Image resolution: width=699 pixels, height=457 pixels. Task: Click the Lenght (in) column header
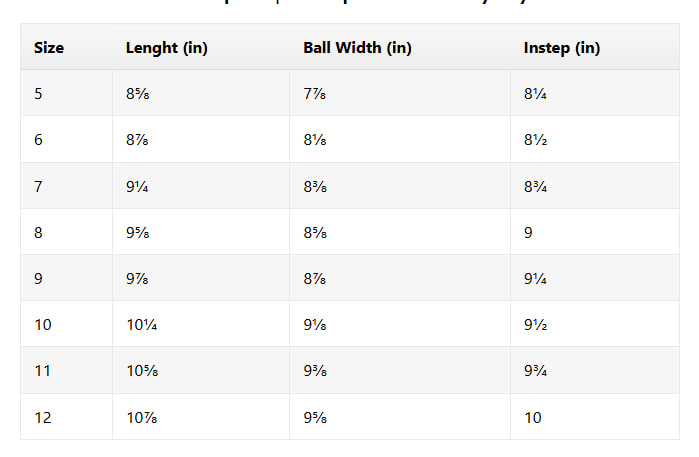pyautogui.click(x=166, y=48)
